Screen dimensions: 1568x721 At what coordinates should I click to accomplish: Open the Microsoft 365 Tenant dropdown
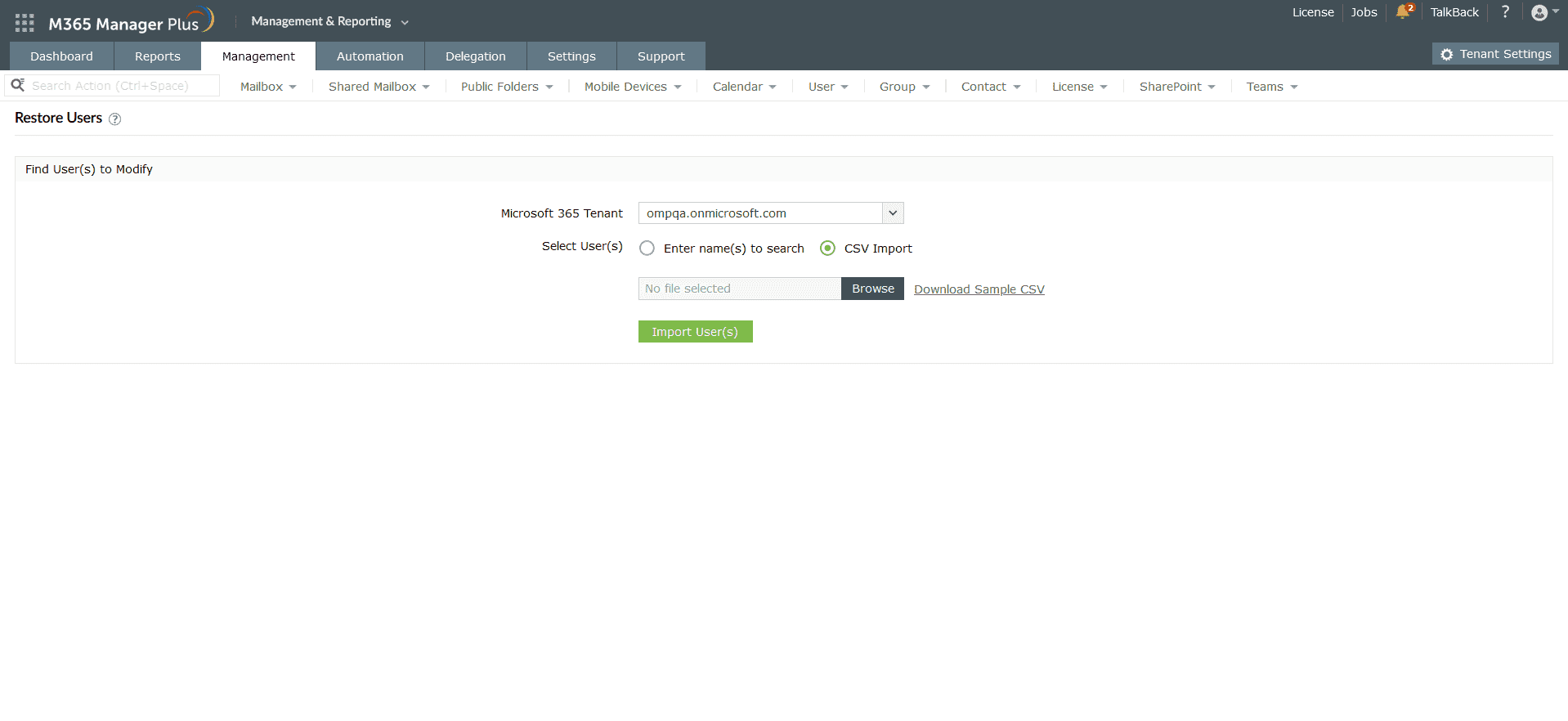coord(771,213)
